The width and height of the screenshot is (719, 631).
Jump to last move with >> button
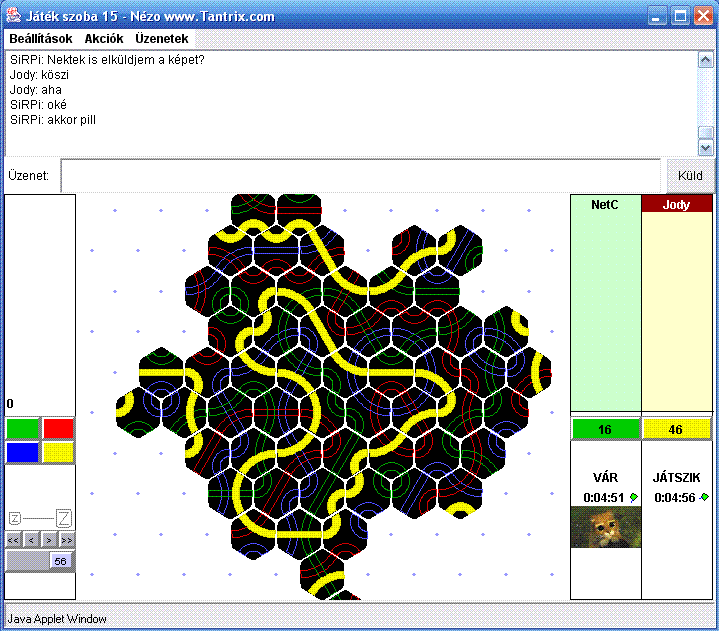(x=66, y=540)
